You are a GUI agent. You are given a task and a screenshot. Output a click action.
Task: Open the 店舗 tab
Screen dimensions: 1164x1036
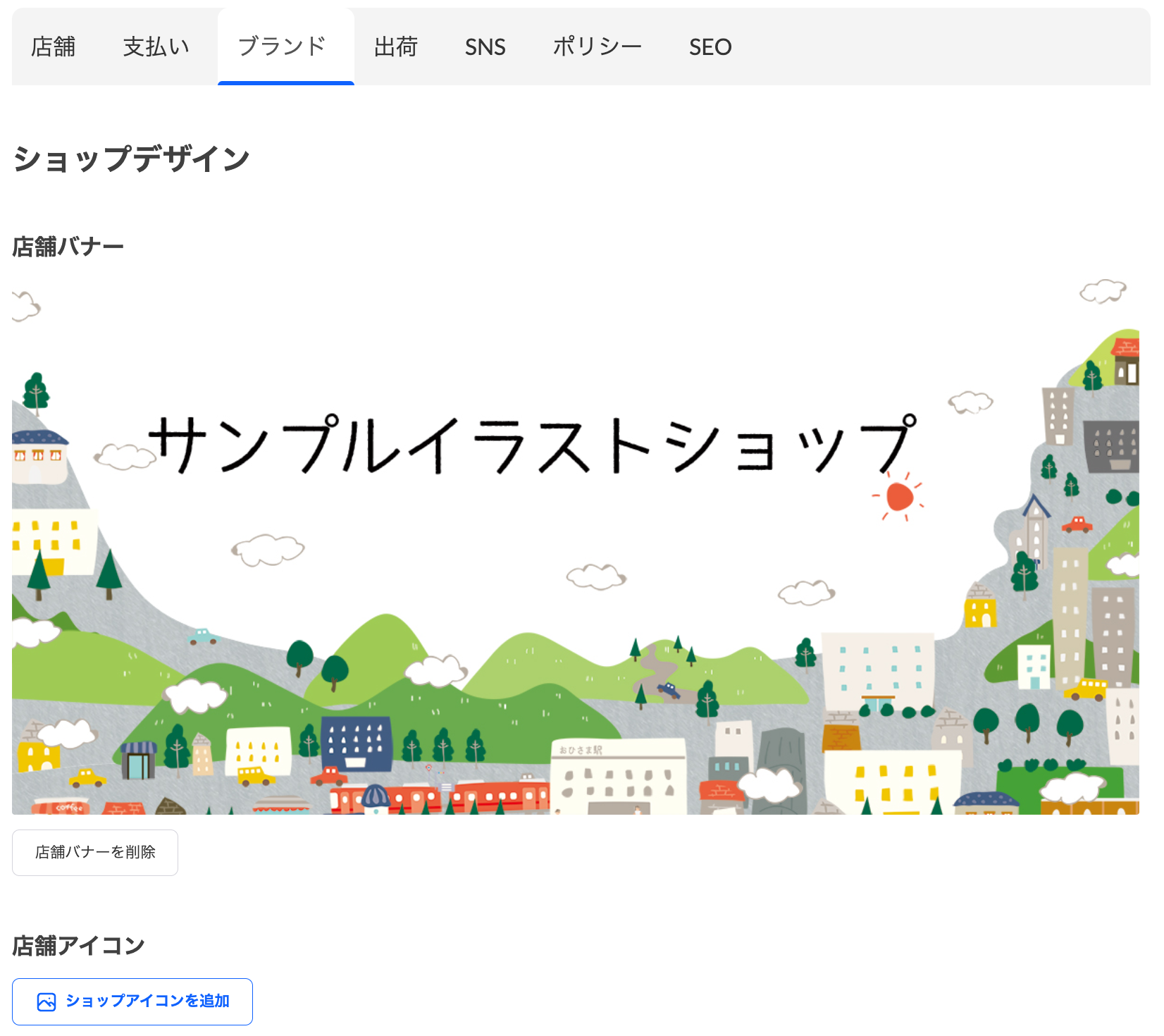point(54,47)
